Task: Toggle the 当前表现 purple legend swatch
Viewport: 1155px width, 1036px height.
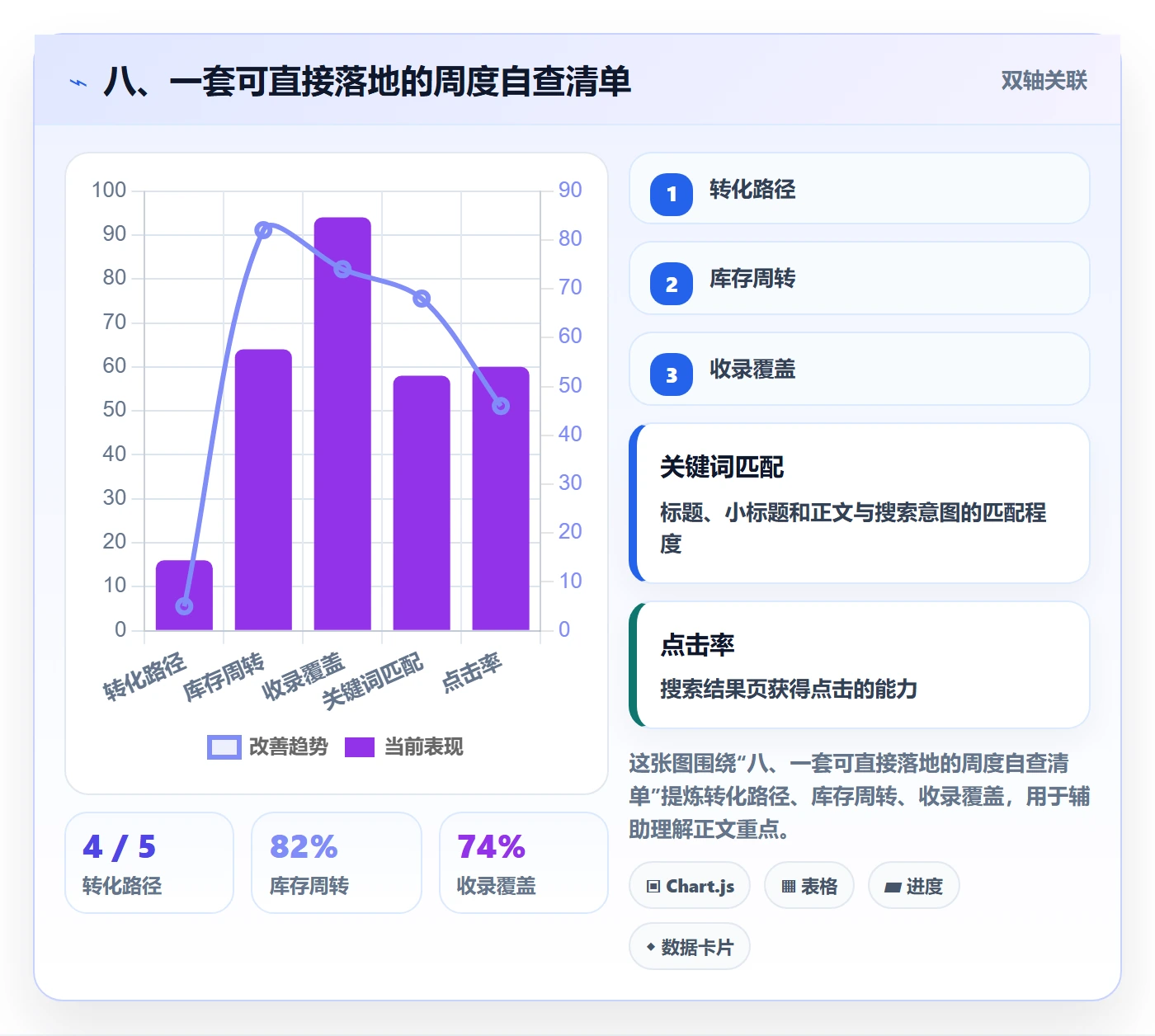Action: [360, 746]
